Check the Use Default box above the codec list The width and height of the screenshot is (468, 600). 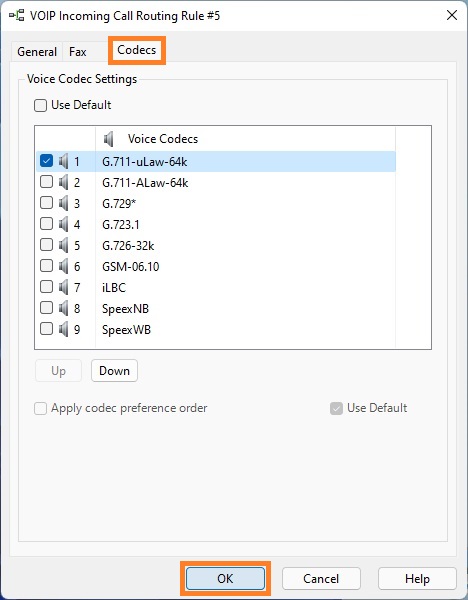pos(41,105)
